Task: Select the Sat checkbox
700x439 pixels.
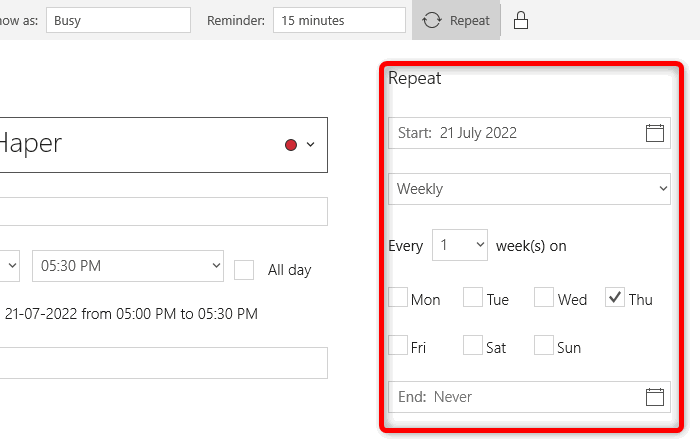Action: (473, 345)
